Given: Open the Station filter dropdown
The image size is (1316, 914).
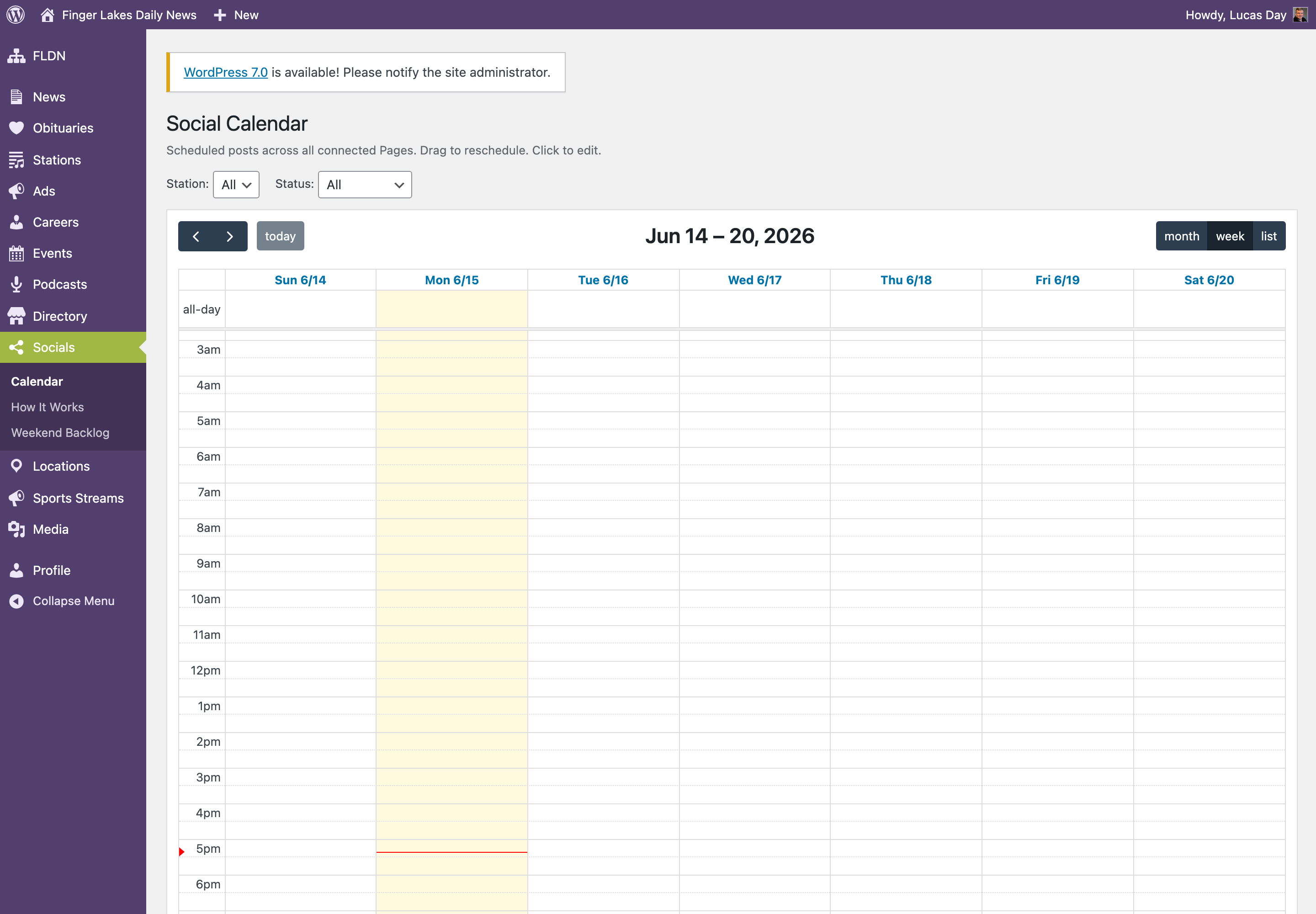Looking at the screenshot, I should pos(236,185).
